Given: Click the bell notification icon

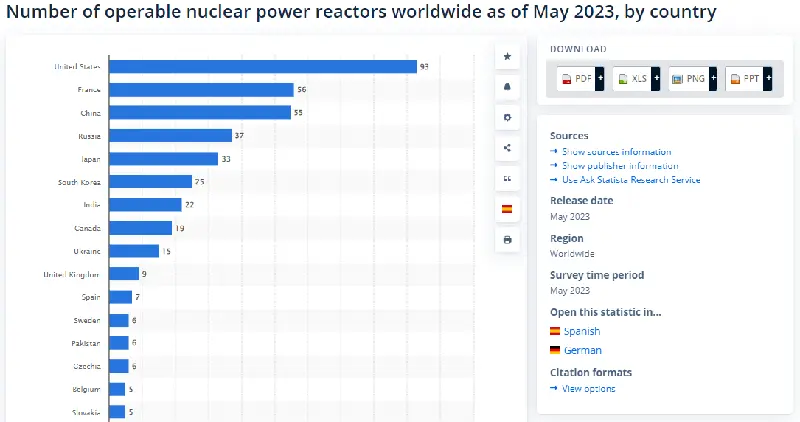Looking at the screenshot, I should tap(507, 87).
